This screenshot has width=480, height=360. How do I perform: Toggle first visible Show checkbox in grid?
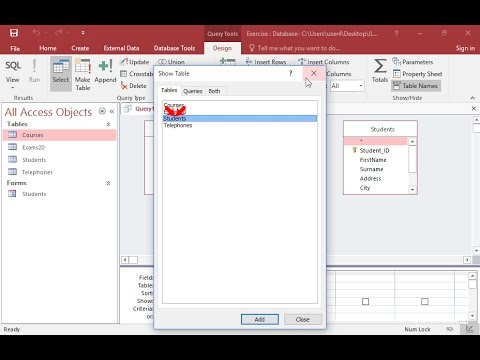pos(365,302)
